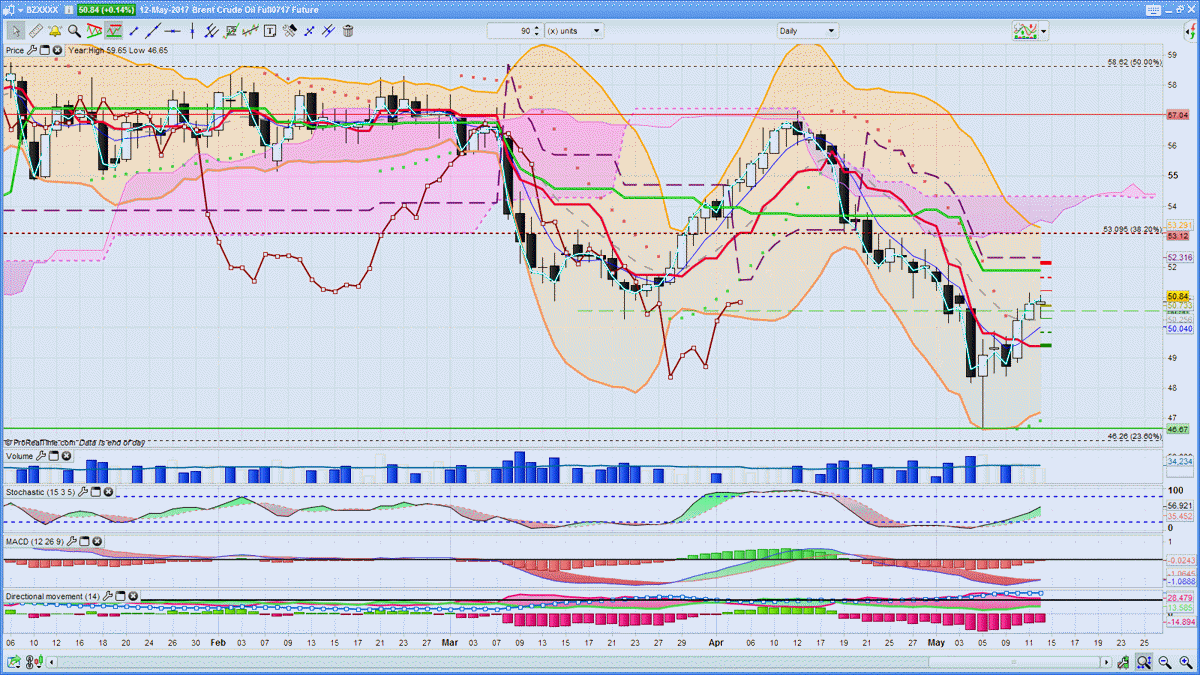Open Stochastic indicator wrench settings
The width and height of the screenshot is (1200, 675).
(83, 492)
